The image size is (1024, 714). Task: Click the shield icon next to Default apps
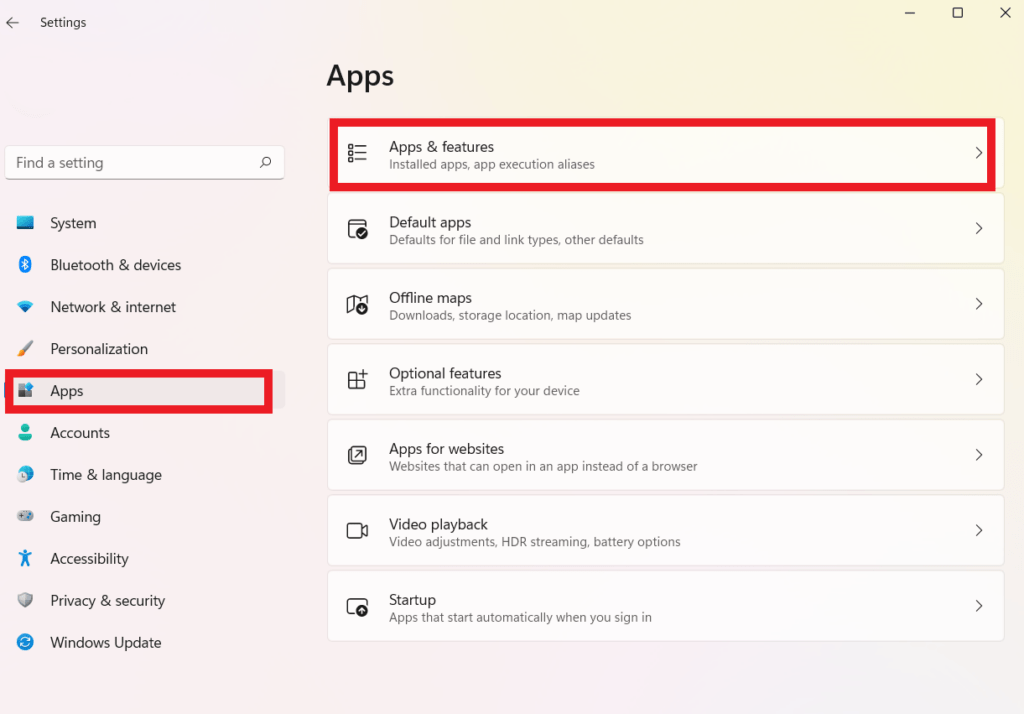(357, 228)
